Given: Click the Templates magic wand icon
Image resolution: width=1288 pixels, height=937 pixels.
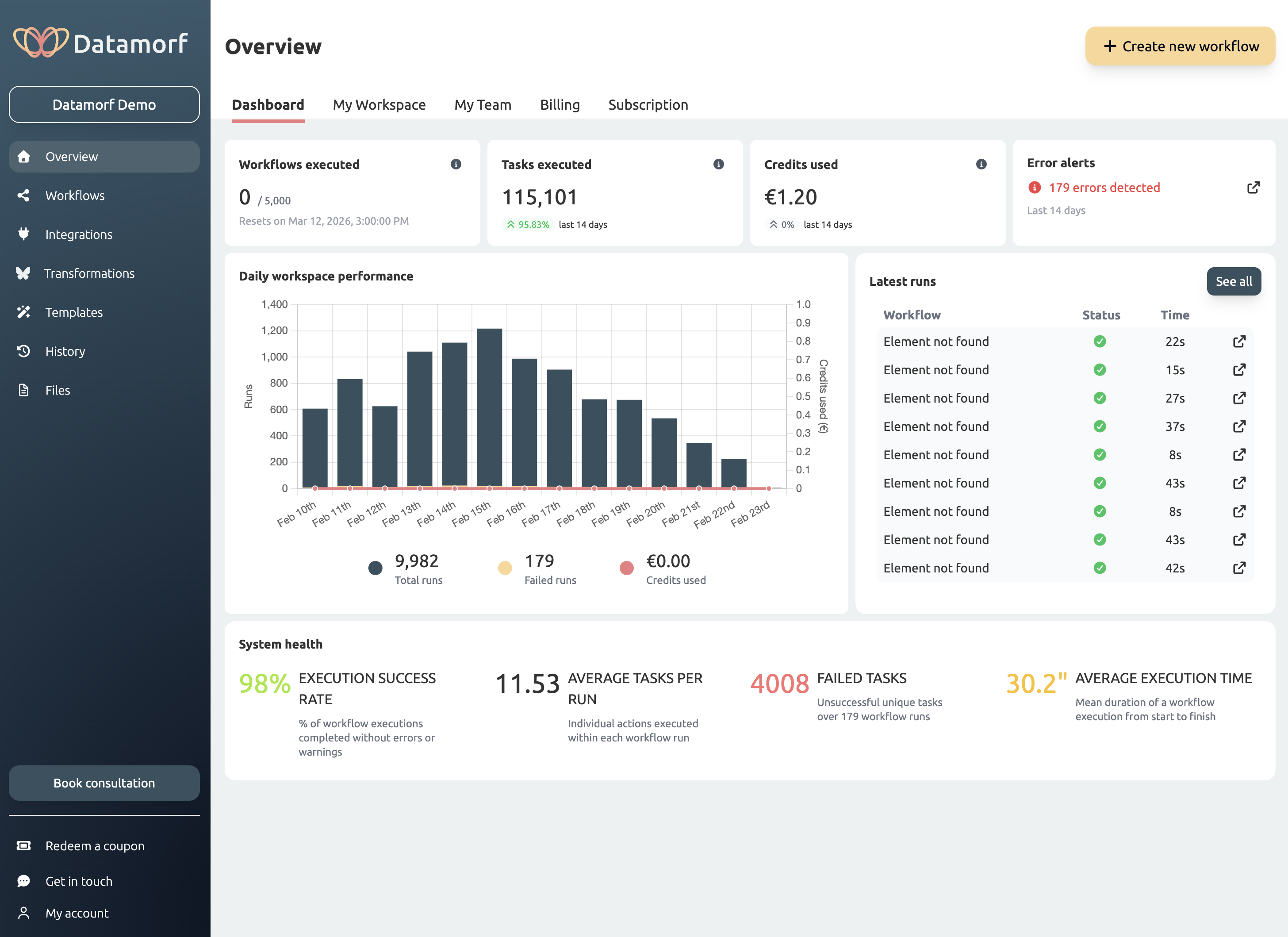Looking at the screenshot, I should 23,312.
